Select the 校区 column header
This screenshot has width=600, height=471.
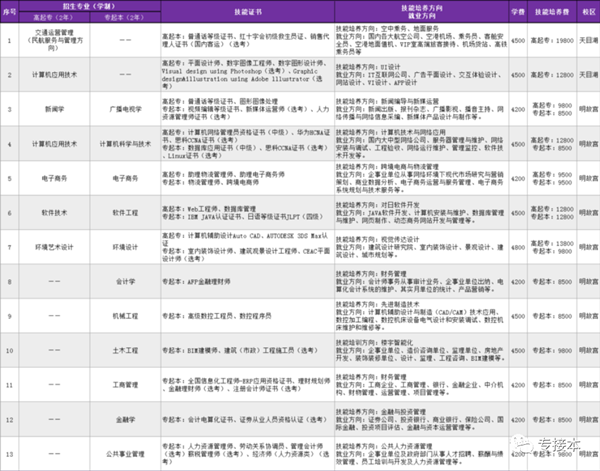click(587, 12)
